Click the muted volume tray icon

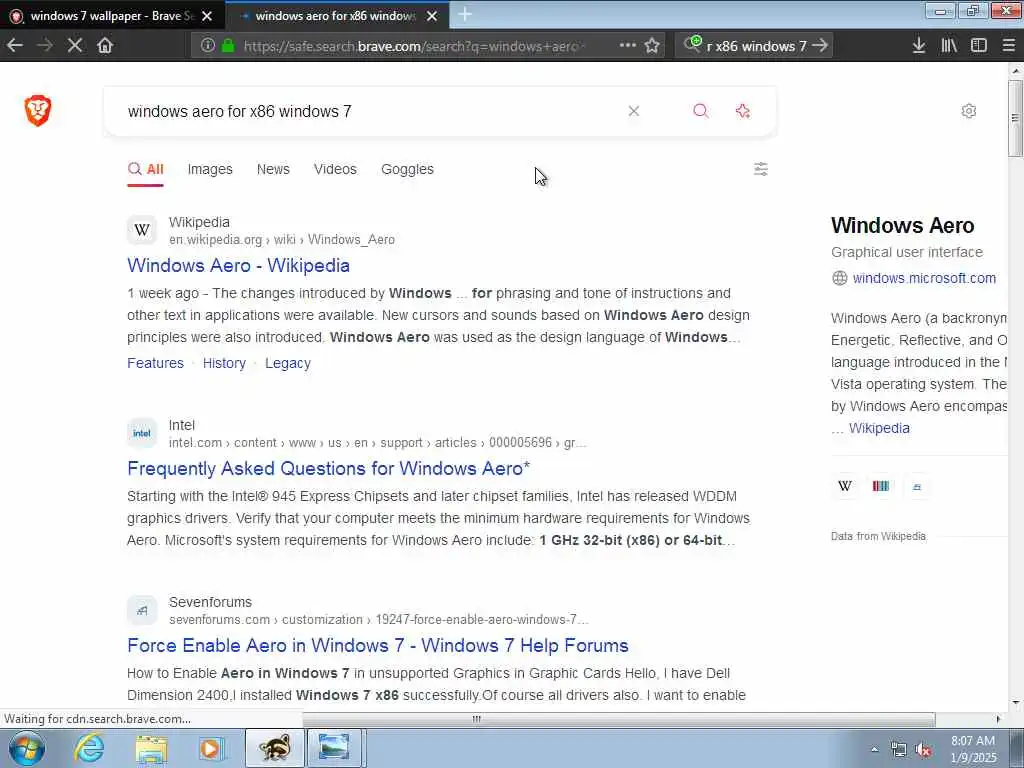923,750
